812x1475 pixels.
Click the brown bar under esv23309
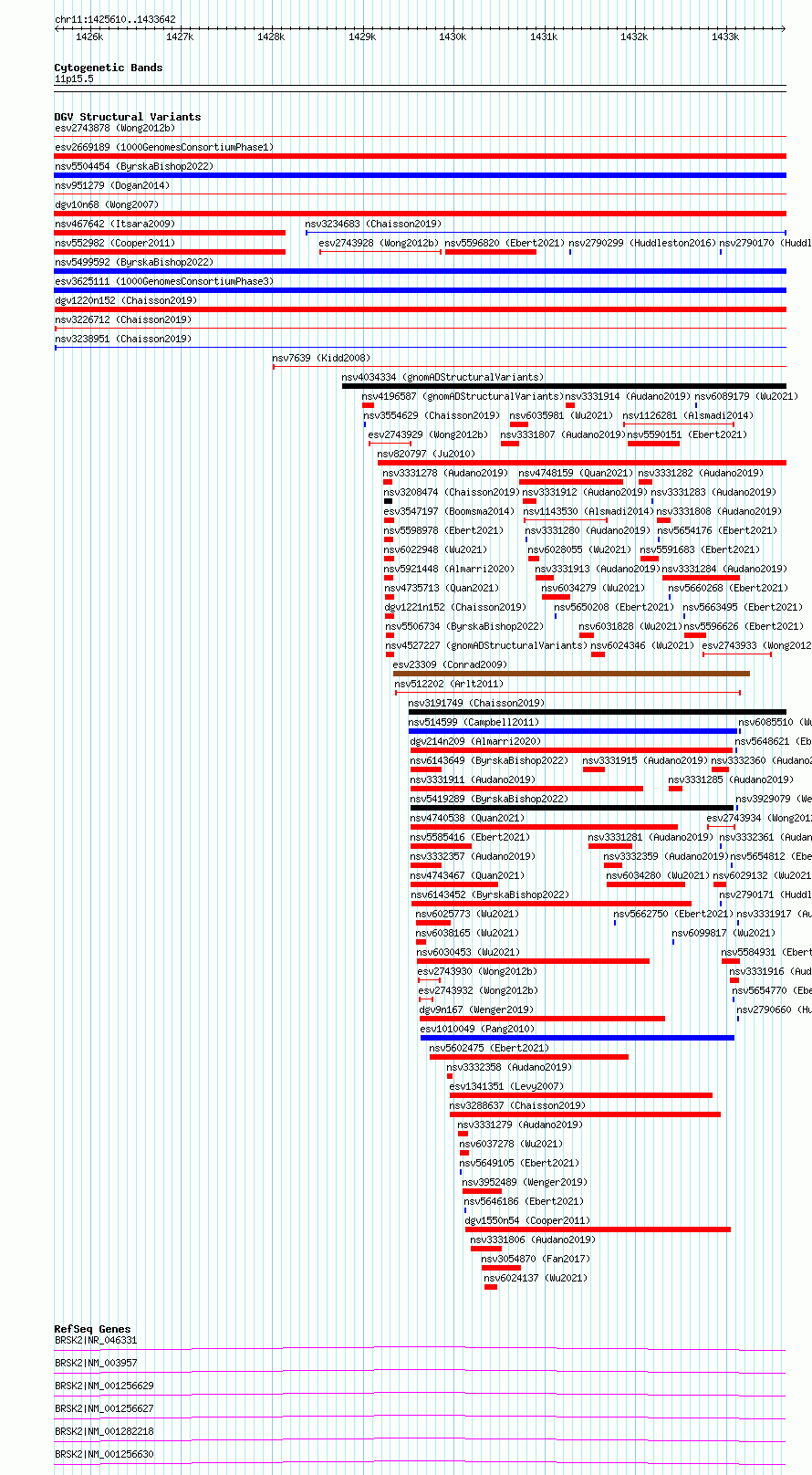pyautogui.click(x=571, y=674)
